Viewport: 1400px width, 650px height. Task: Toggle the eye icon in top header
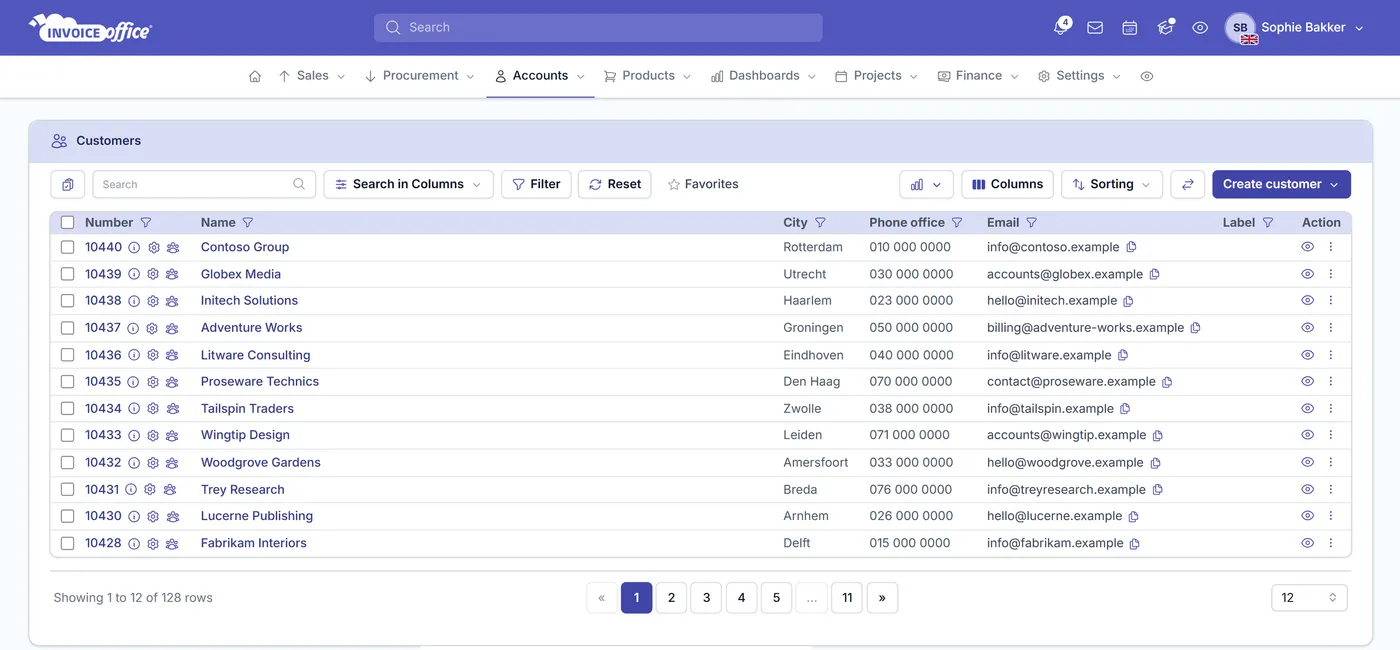(1200, 28)
